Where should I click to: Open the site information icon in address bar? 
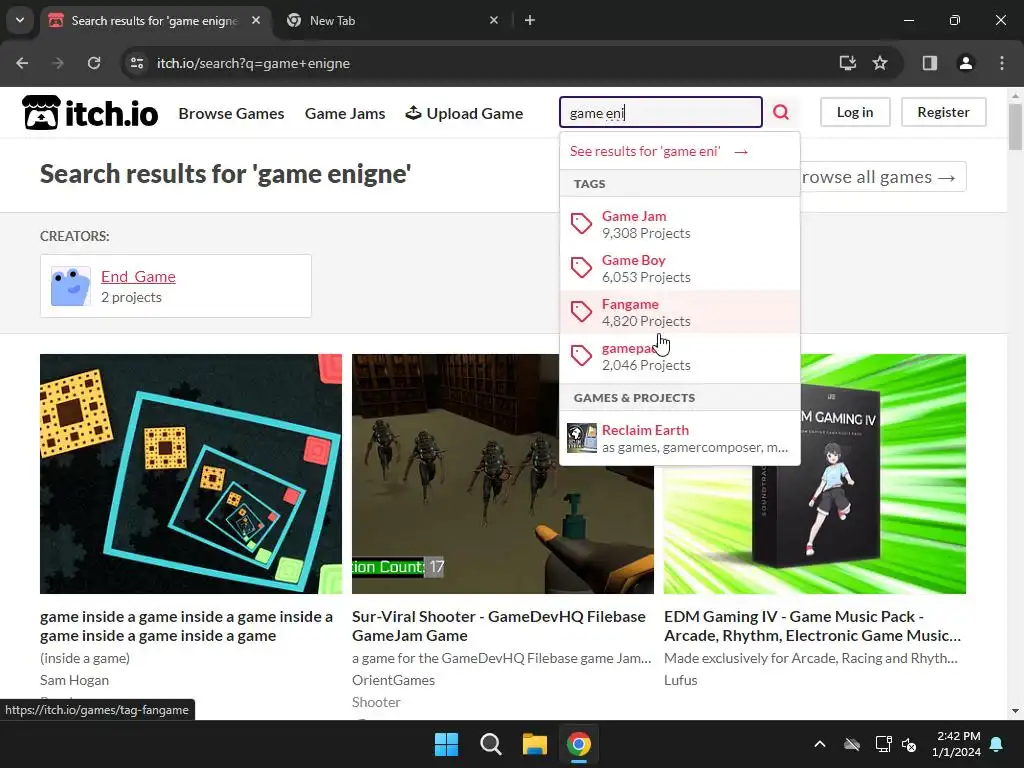[136, 63]
